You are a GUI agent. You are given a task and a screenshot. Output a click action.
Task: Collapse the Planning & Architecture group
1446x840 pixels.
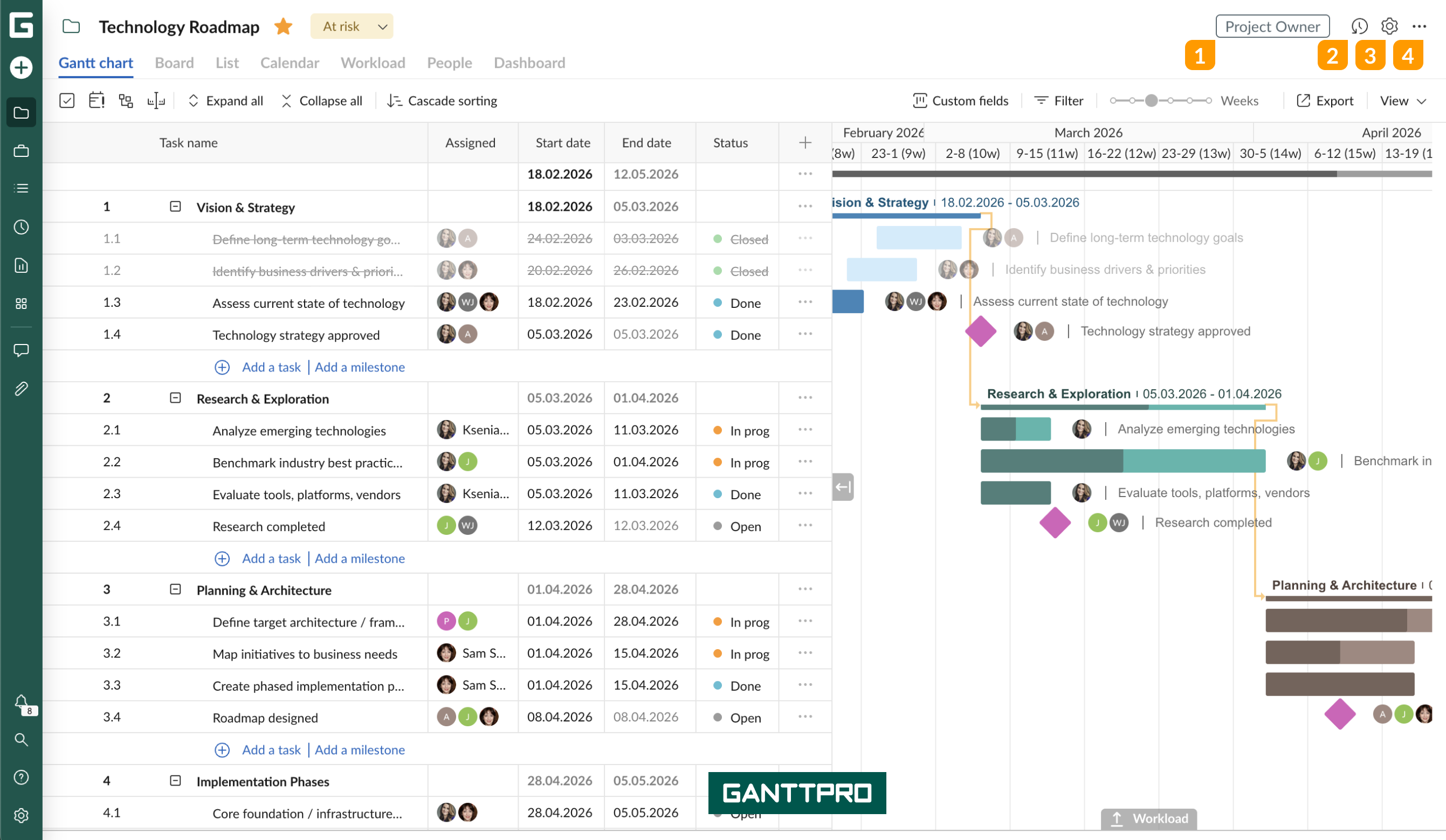point(176,590)
